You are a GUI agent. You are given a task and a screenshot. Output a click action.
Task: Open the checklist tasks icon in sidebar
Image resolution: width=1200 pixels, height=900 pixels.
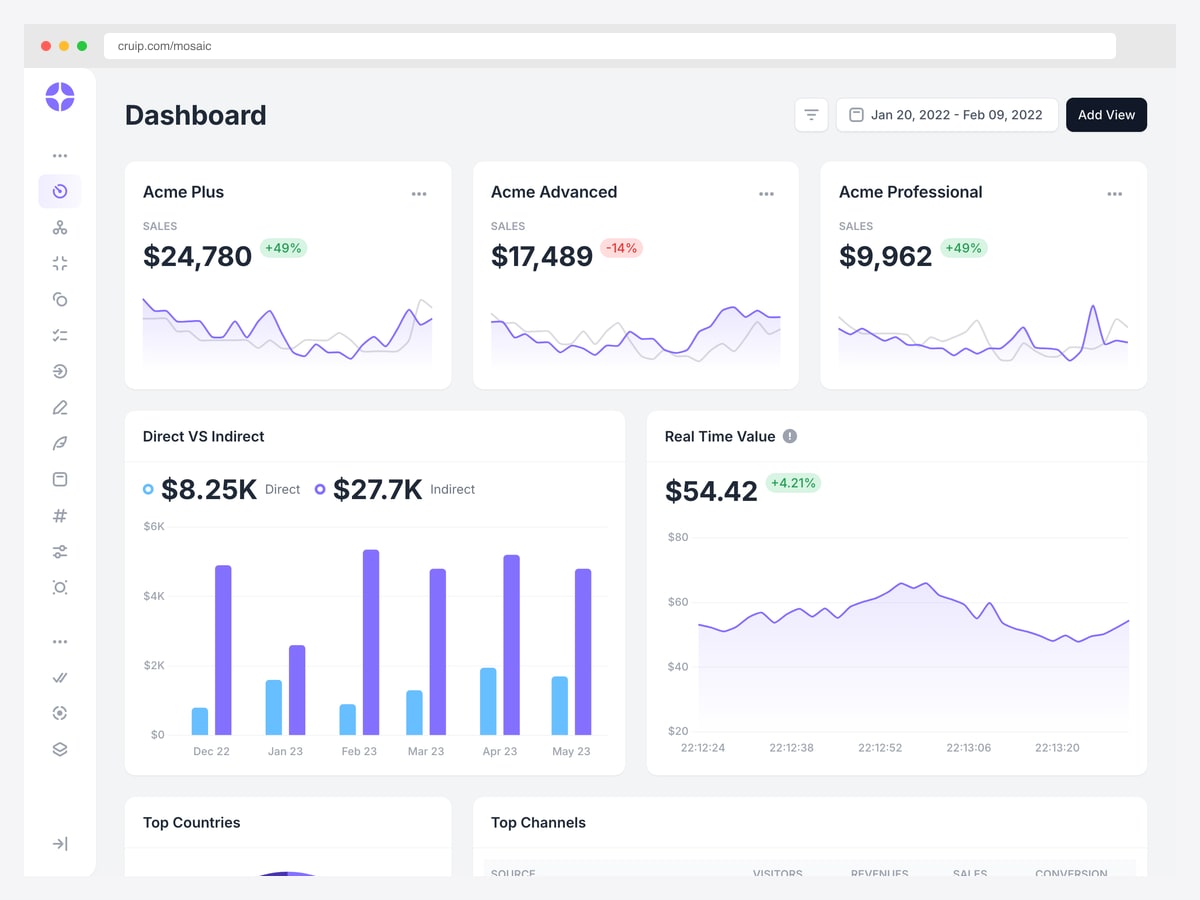[60, 336]
